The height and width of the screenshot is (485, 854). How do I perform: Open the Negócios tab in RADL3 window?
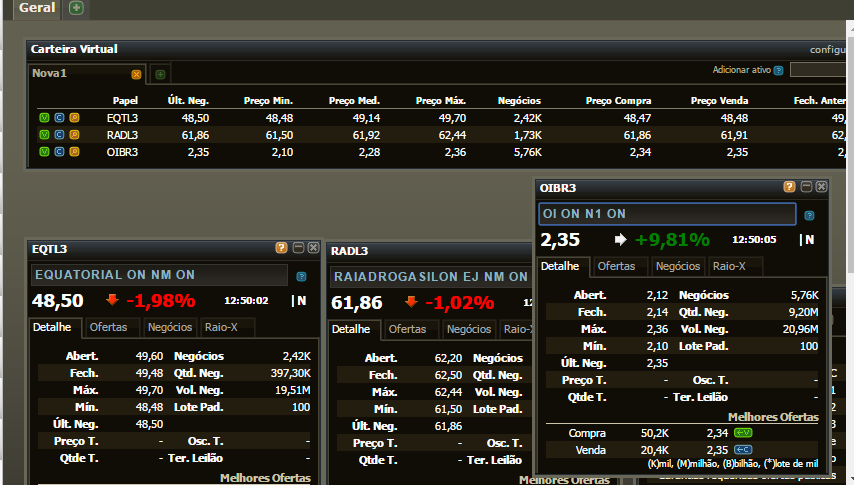[468, 329]
